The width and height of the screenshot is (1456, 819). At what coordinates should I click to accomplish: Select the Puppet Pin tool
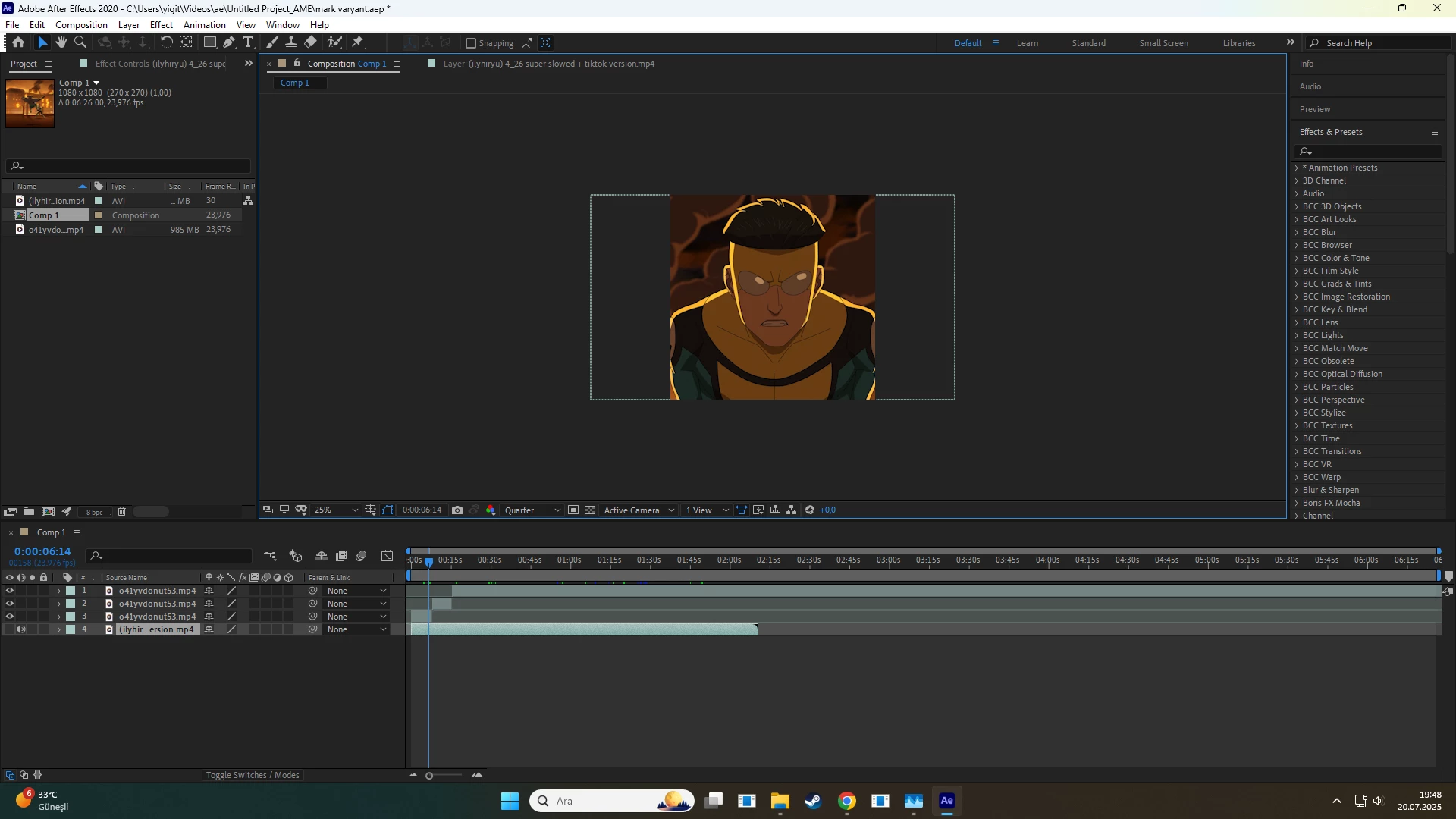358,42
